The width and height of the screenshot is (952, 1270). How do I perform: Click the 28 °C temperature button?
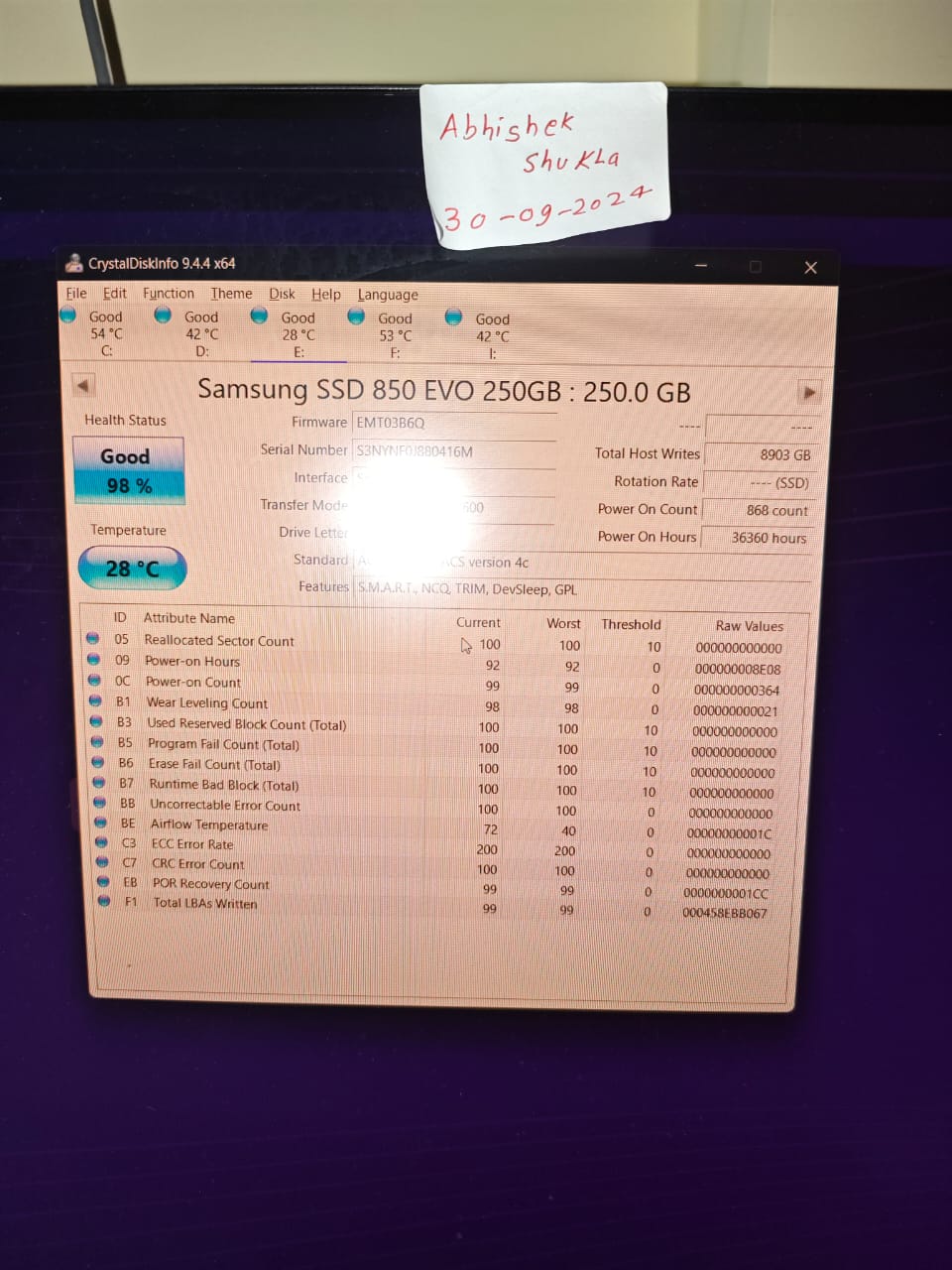(x=132, y=569)
